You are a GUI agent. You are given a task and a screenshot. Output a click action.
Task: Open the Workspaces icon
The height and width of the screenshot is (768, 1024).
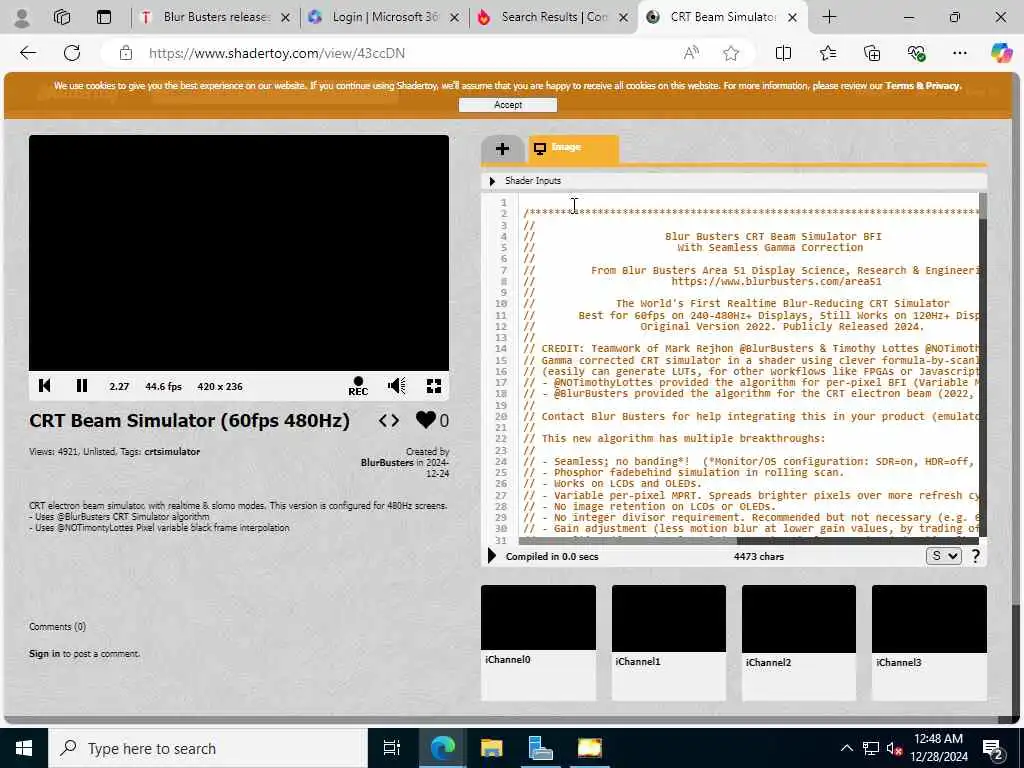62,18
